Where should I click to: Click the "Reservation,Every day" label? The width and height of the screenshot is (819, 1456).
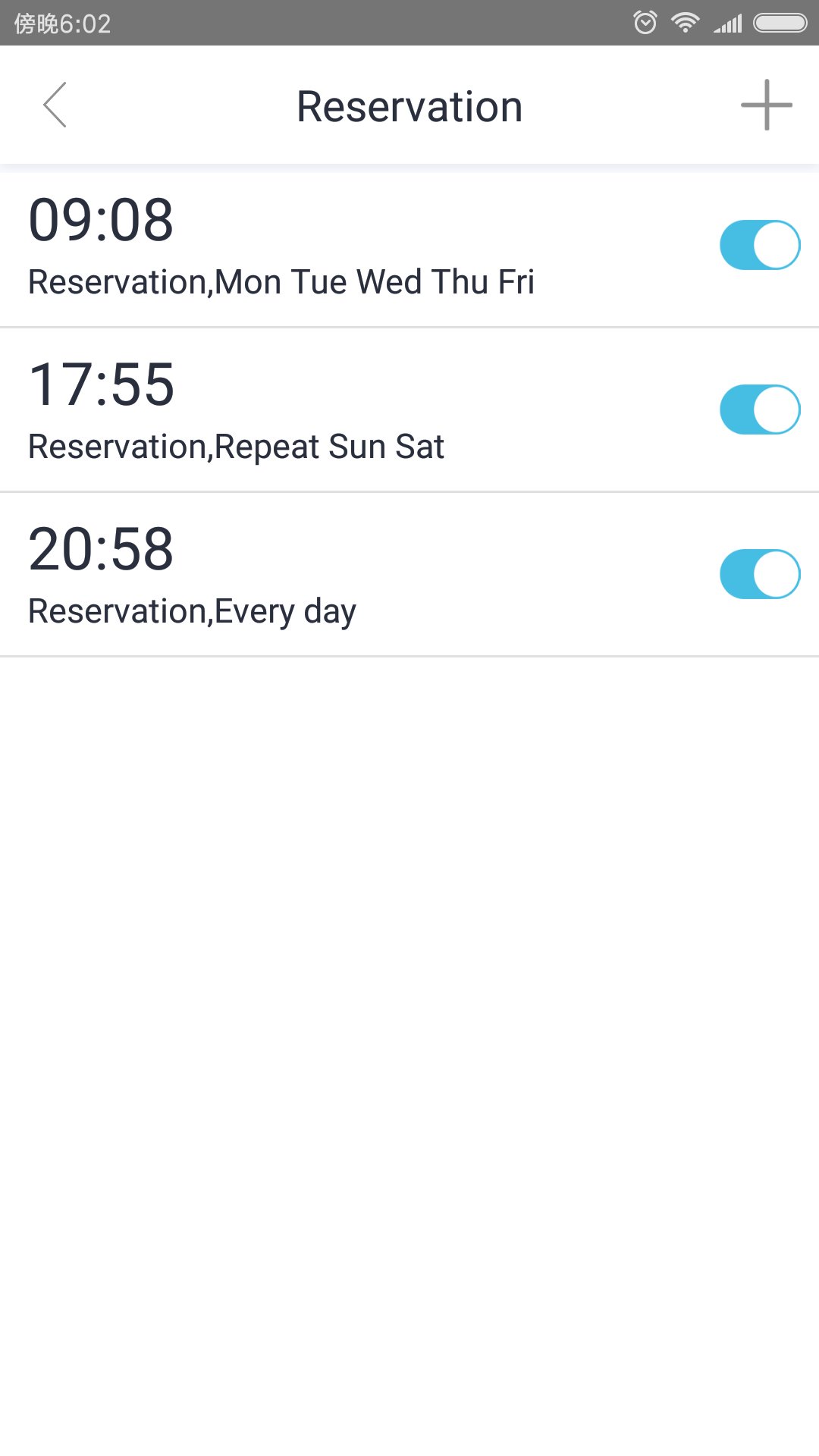click(192, 611)
